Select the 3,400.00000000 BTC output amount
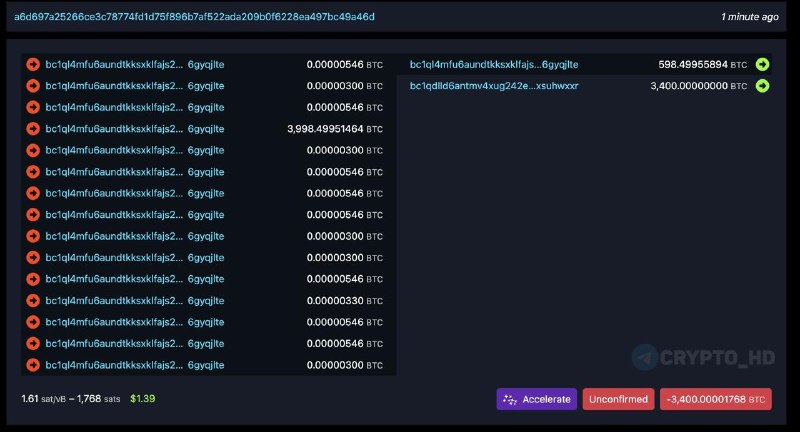The height and width of the screenshot is (432, 800). pyautogui.click(x=698, y=86)
